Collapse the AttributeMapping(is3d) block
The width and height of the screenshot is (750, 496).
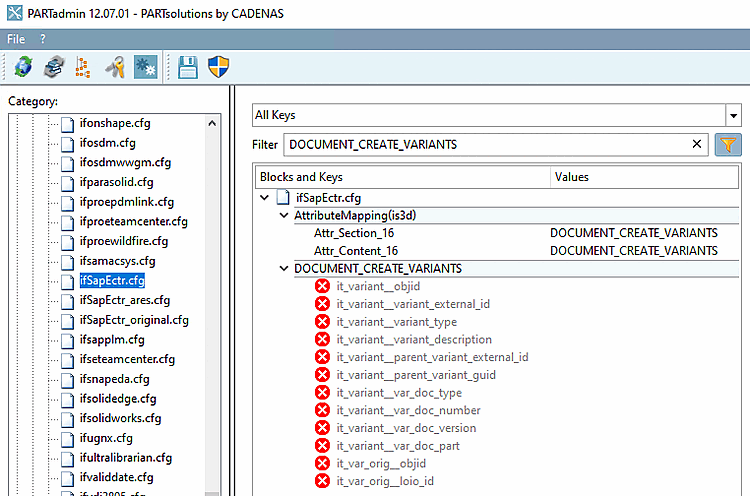(x=284, y=216)
